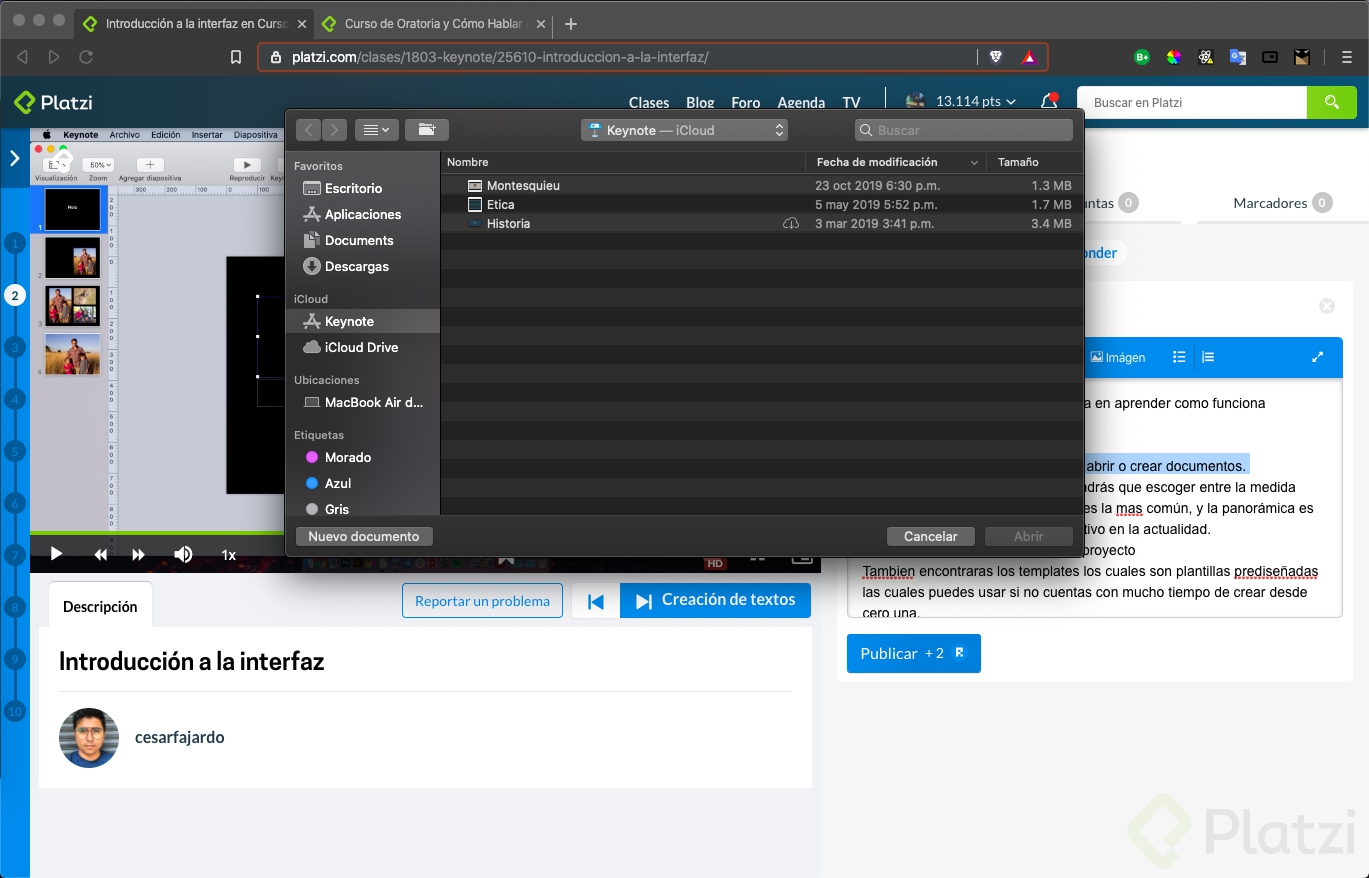1369x878 pixels.
Task: Expand the comment editor to fullscreen
Action: click(1318, 357)
